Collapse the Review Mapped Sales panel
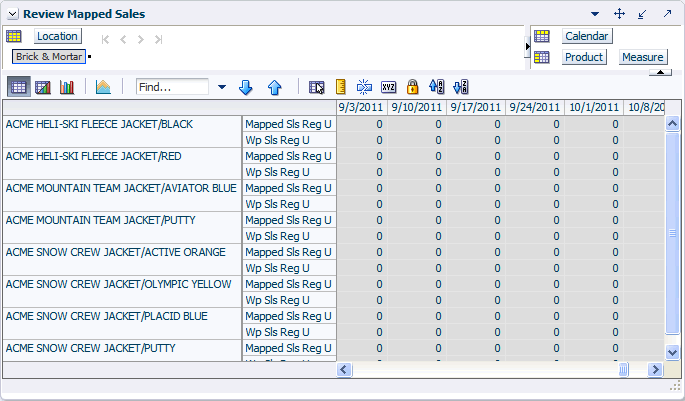This screenshot has height=401, width=685. click(13, 14)
